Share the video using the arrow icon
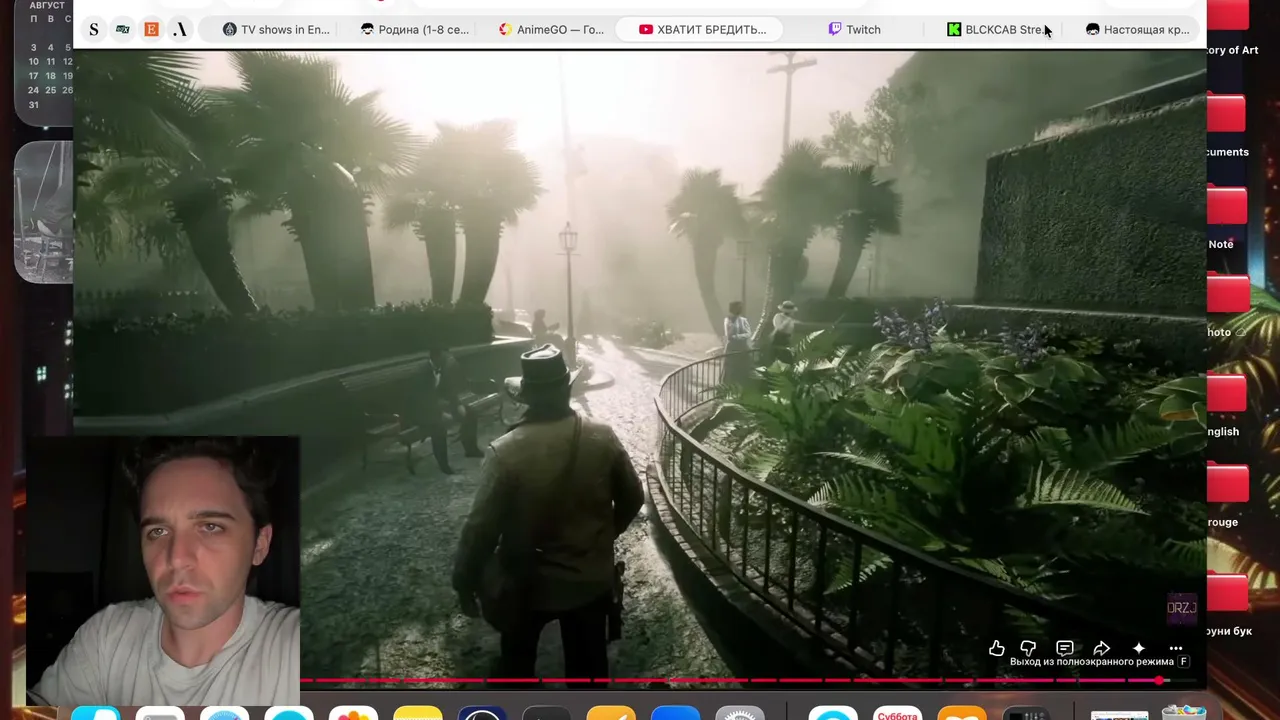 tap(1101, 648)
